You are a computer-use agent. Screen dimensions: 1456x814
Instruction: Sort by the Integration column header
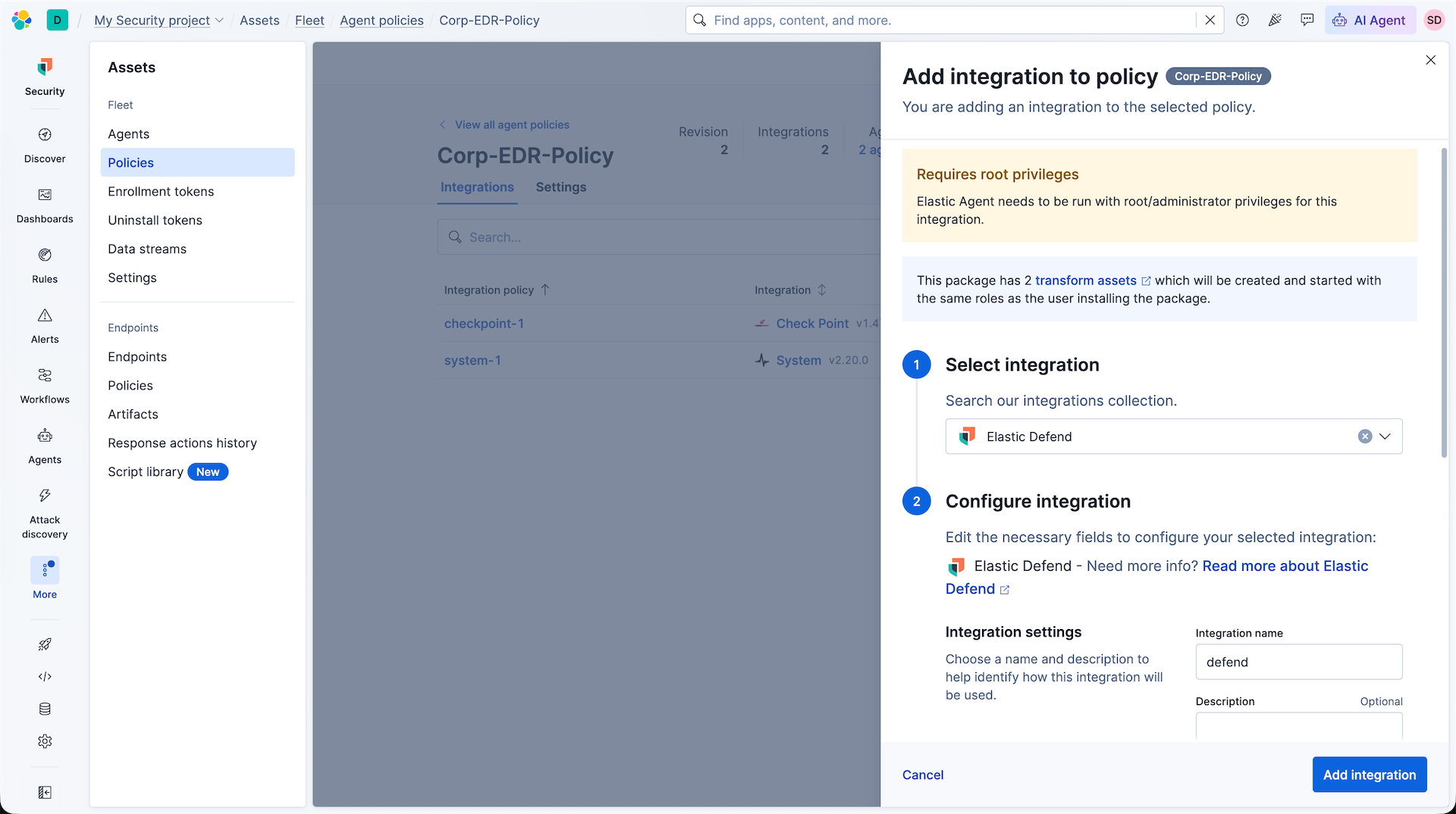[x=790, y=290]
